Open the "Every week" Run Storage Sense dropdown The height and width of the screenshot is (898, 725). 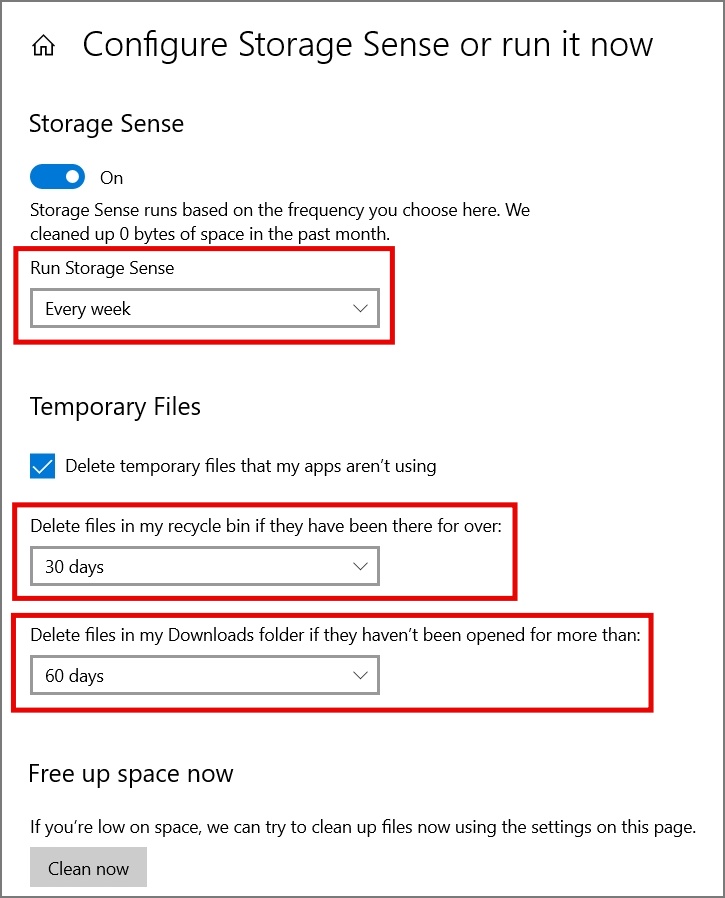point(205,309)
